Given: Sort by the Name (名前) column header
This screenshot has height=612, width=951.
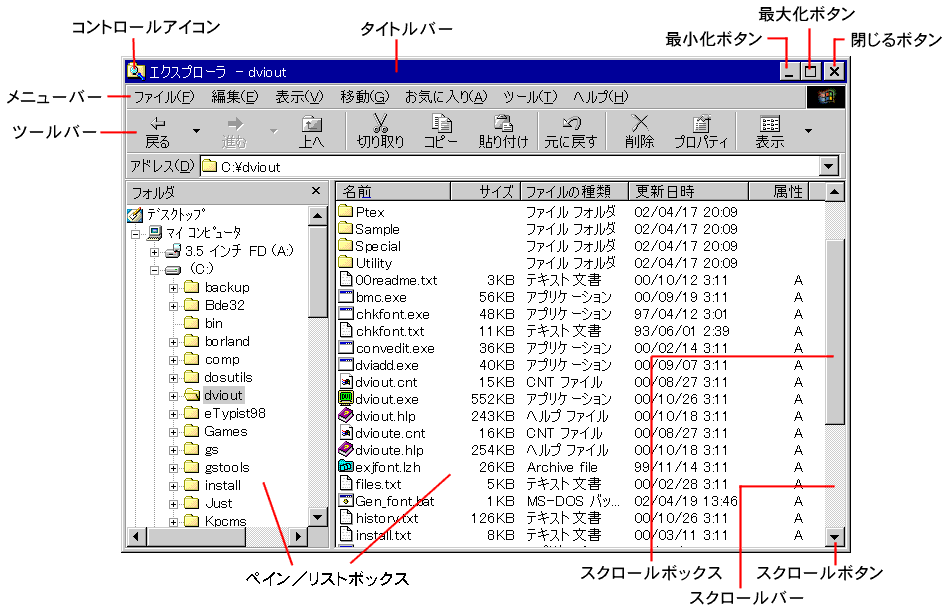Looking at the screenshot, I should click(x=394, y=192).
